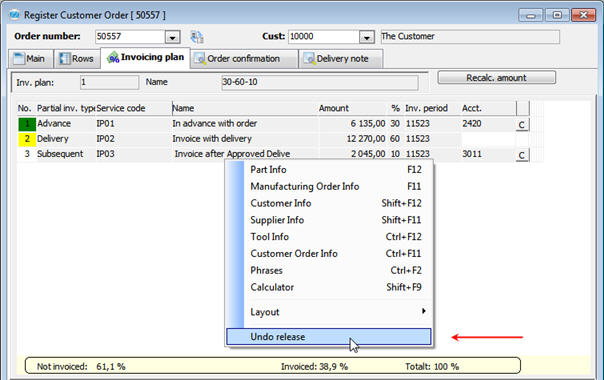Click the app icon in title bar
Image resolution: width=604 pixels, height=380 pixels.
[x=15, y=15]
